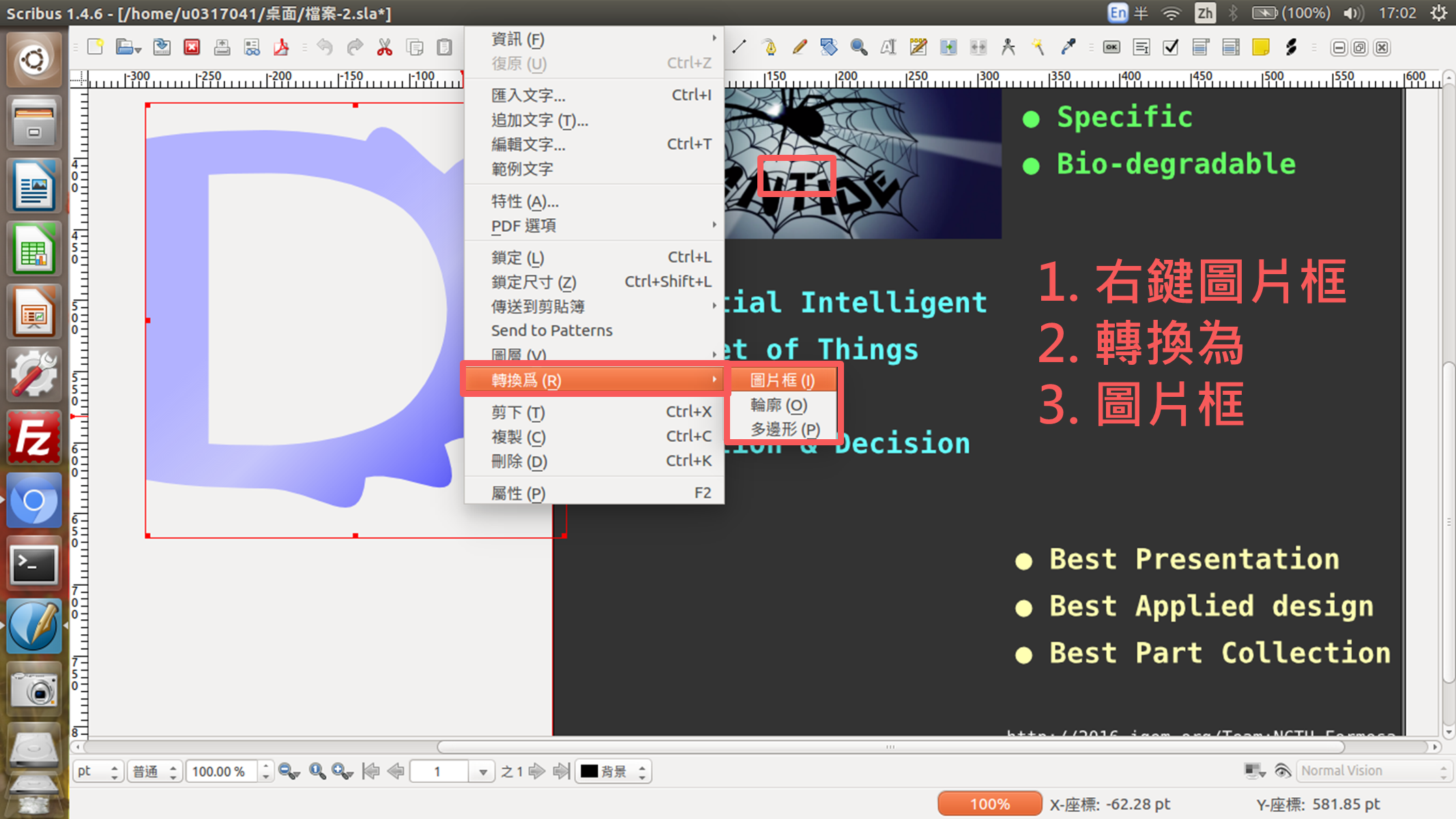1456x819 pixels.
Task: Select the Copy item properties wand
Action: click(x=1038, y=47)
